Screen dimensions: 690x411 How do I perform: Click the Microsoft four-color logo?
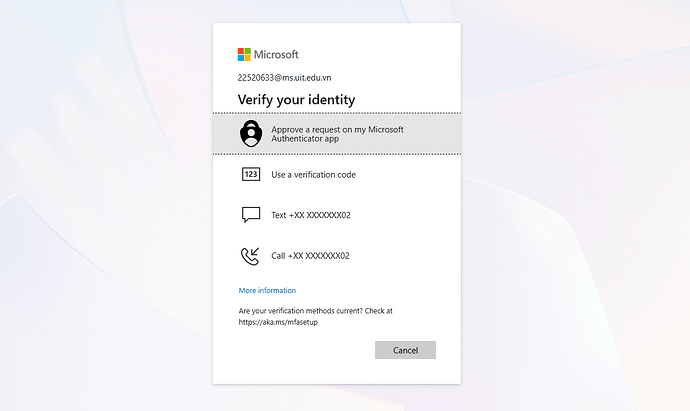[244, 55]
